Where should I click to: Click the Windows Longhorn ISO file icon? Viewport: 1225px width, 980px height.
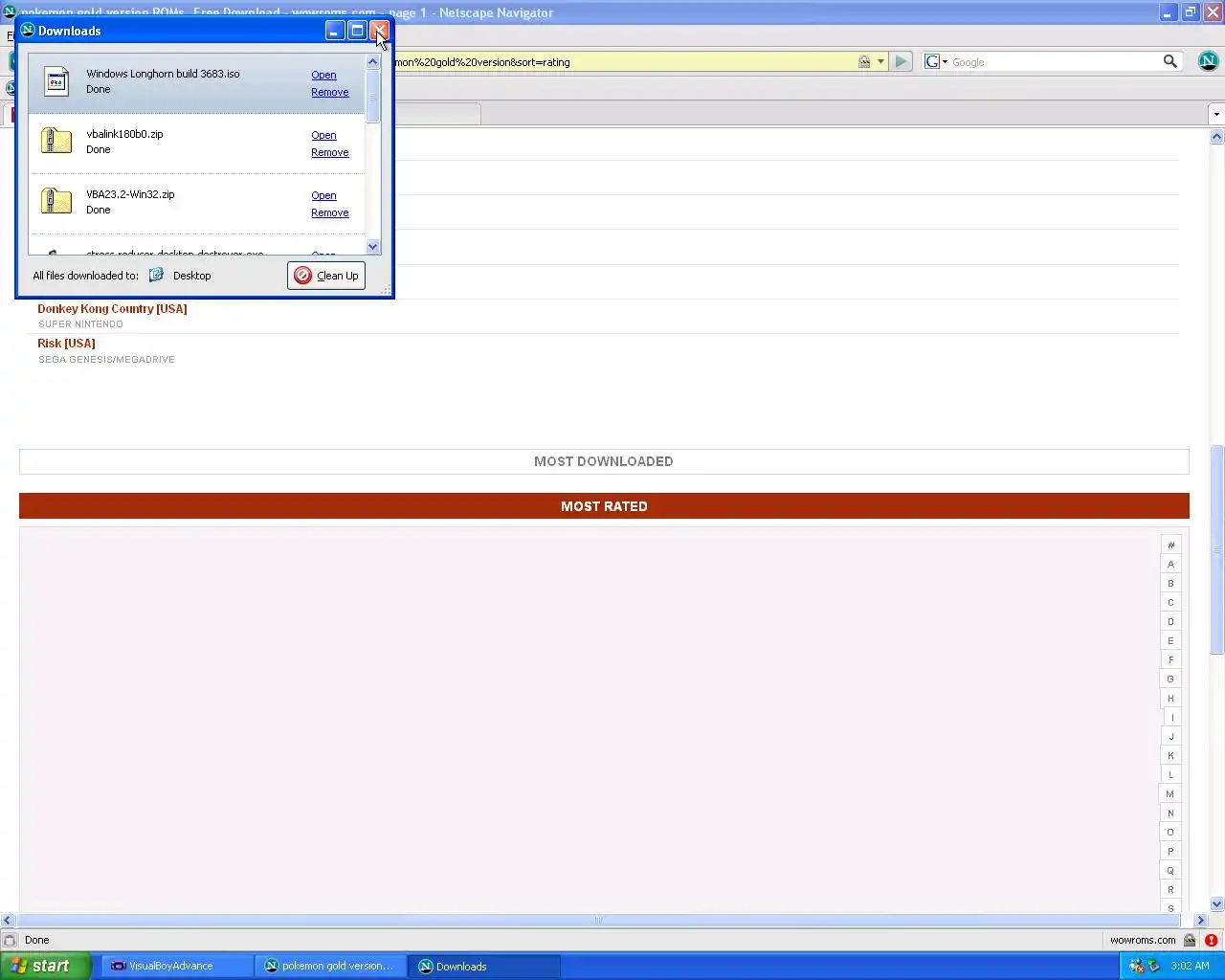[56, 81]
